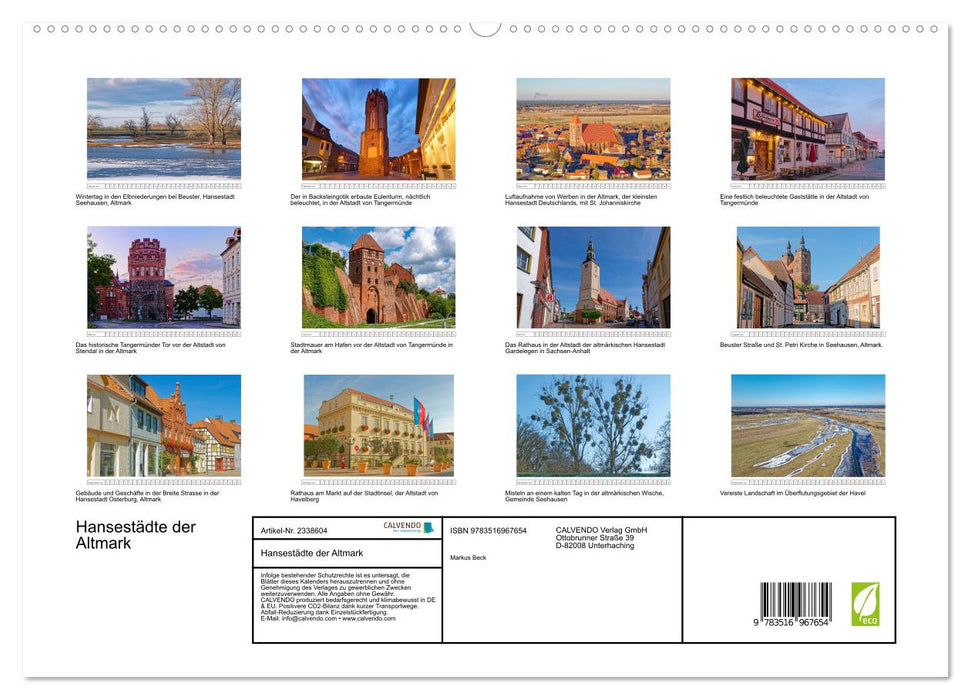
Task: Click author name 'Markus Beck'
Action: 468,558
